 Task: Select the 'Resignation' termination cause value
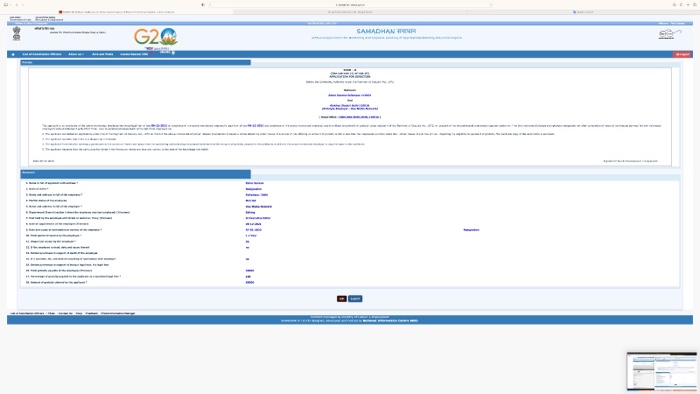click(x=471, y=230)
